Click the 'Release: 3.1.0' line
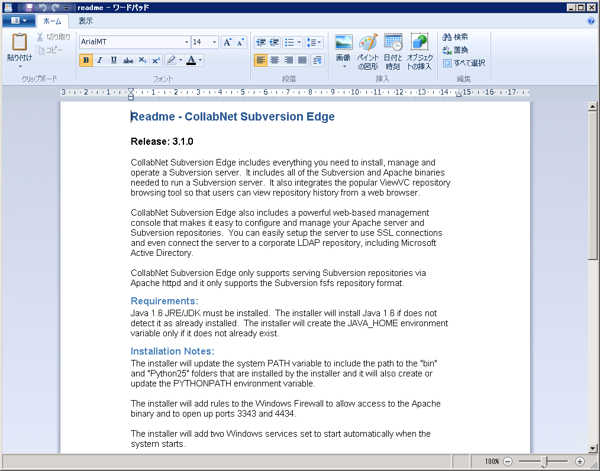Screen dimensions: 600x471 coord(162,142)
